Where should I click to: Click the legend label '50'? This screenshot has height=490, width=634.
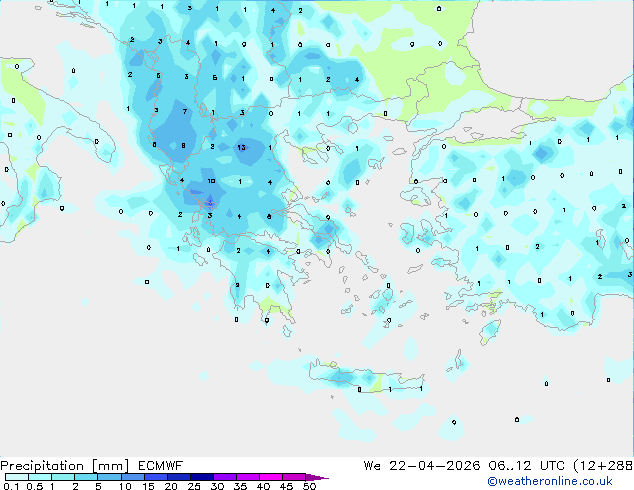click(x=309, y=486)
